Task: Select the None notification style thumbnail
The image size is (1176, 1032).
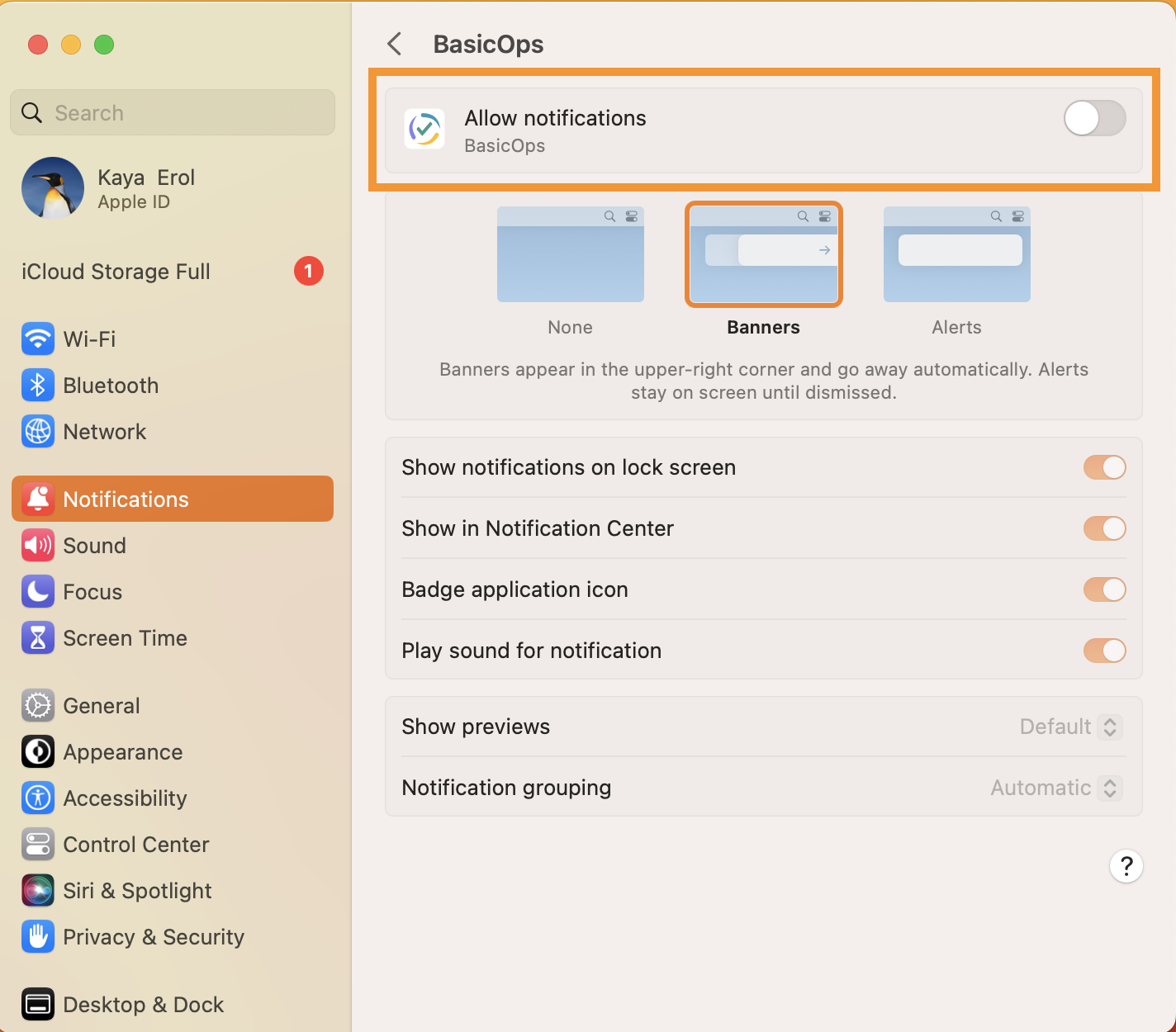Action: click(x=571, y=254)
